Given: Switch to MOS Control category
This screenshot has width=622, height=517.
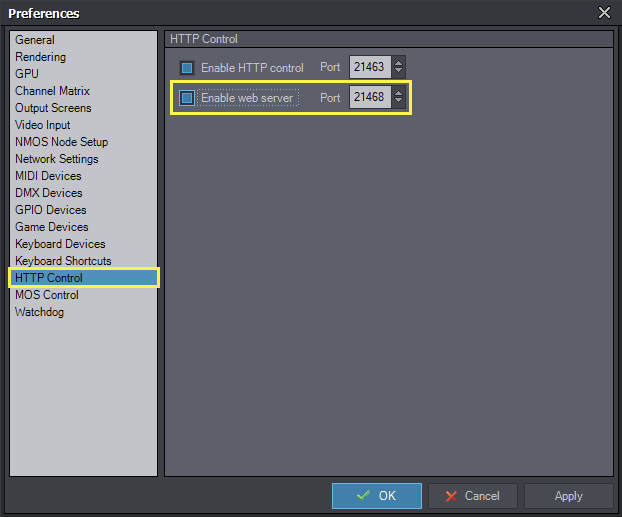Looking at the screenshot, I should pyautogui.click(x=46, y=295).
